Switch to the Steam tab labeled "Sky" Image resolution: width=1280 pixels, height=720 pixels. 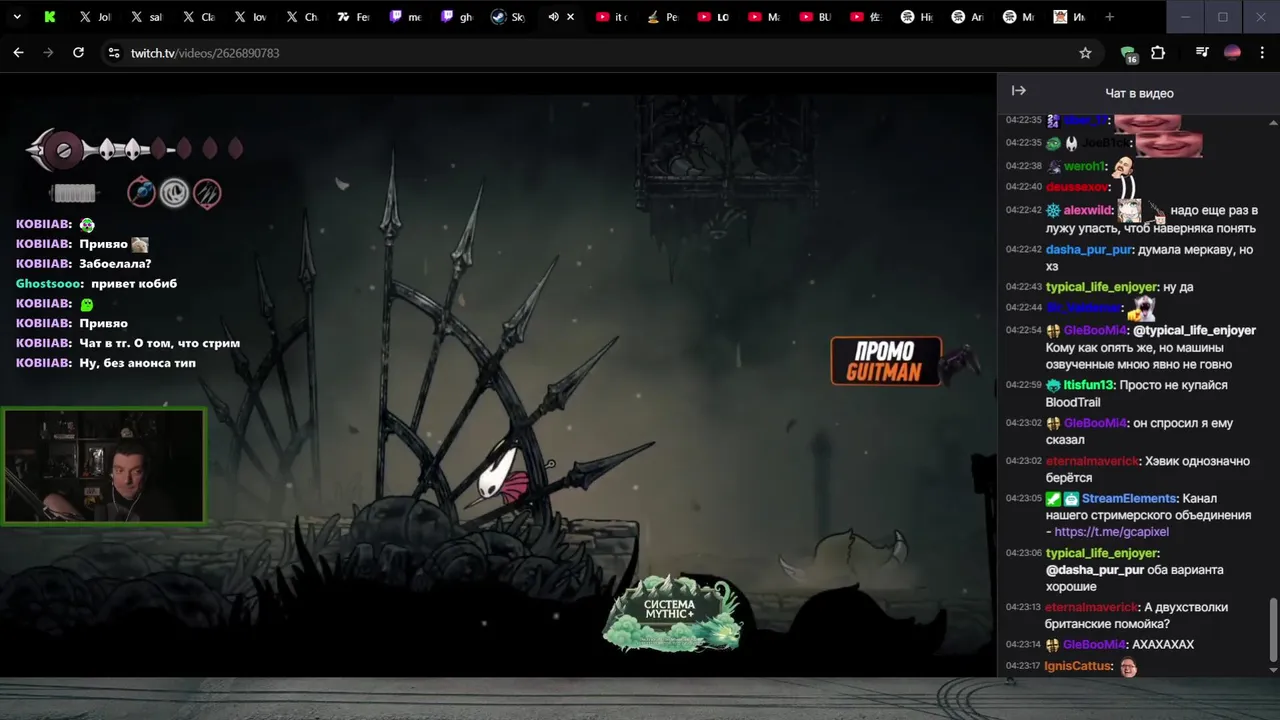(x=509, y=17)
